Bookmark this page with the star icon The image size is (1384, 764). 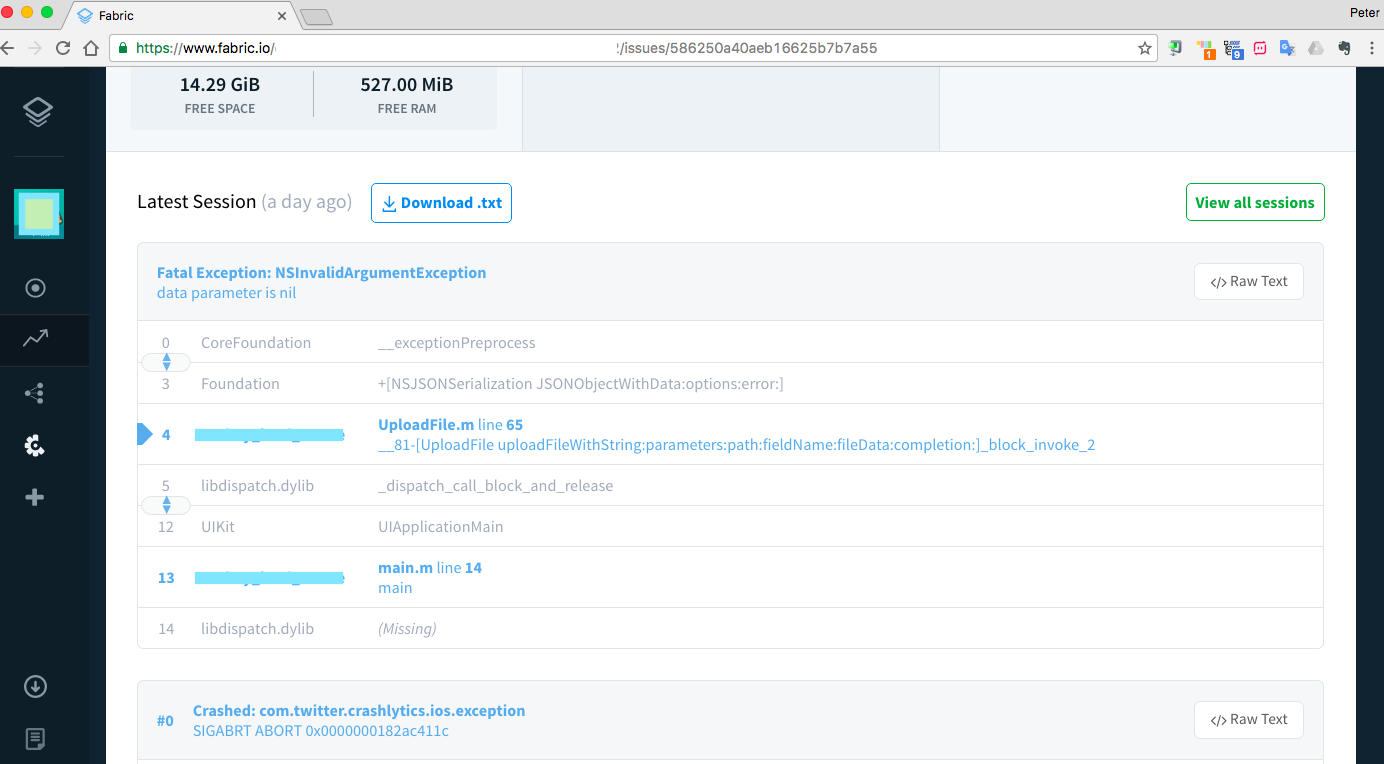point(1144,48)
